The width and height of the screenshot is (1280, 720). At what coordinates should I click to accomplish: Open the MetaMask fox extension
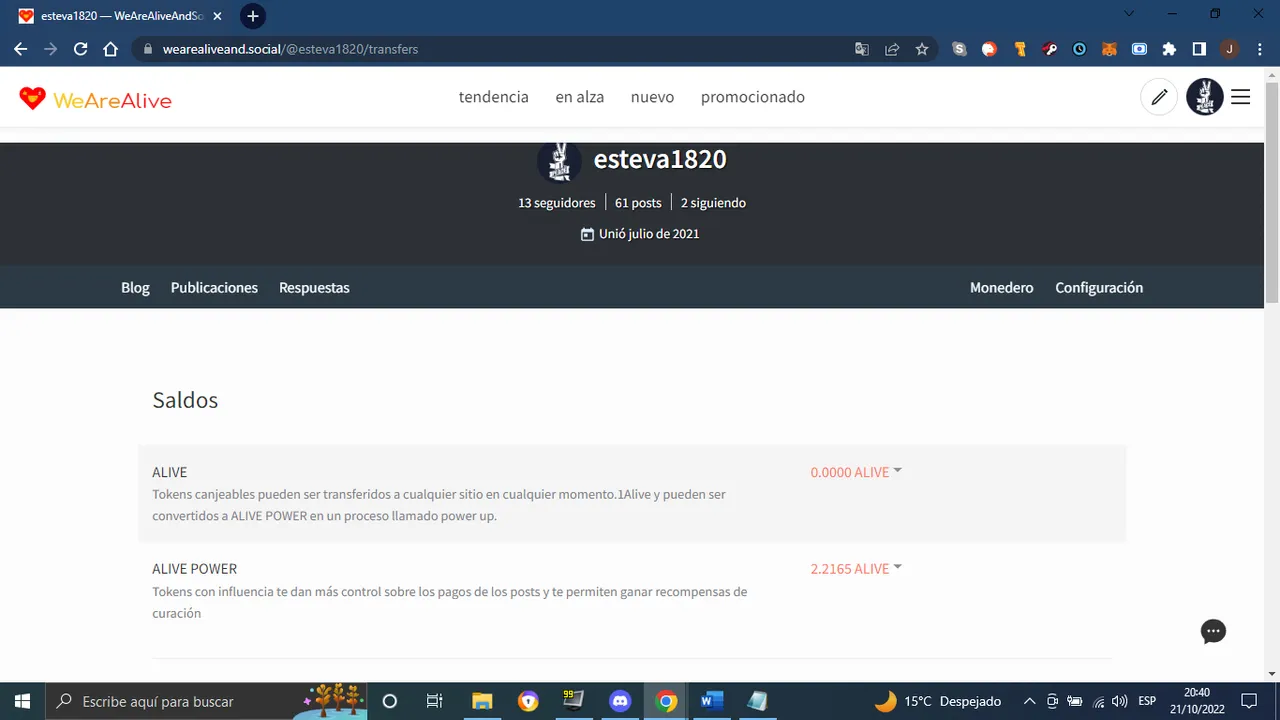click(1109, 49)
